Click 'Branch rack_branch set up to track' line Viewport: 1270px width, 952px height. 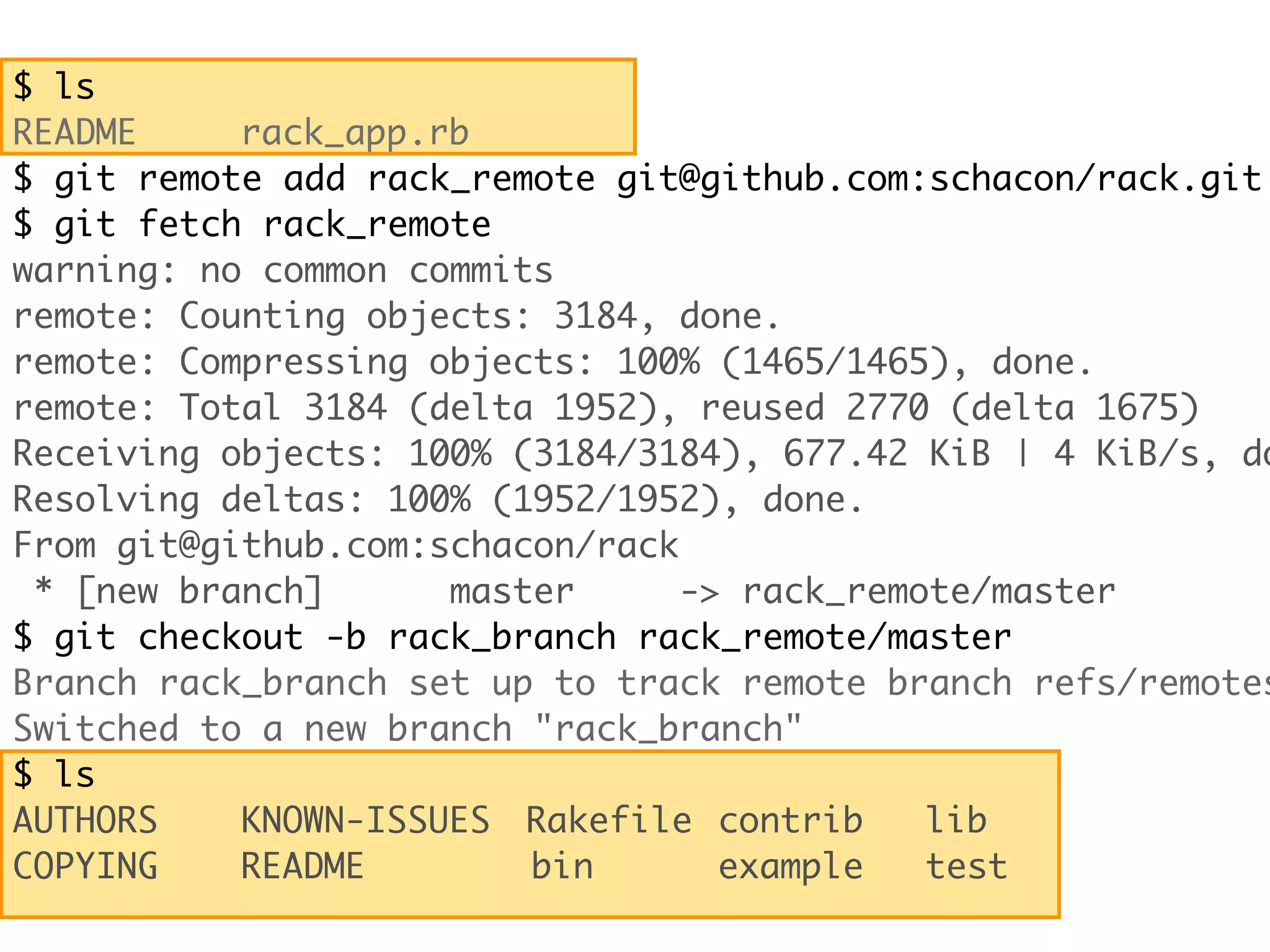point(641,684)
